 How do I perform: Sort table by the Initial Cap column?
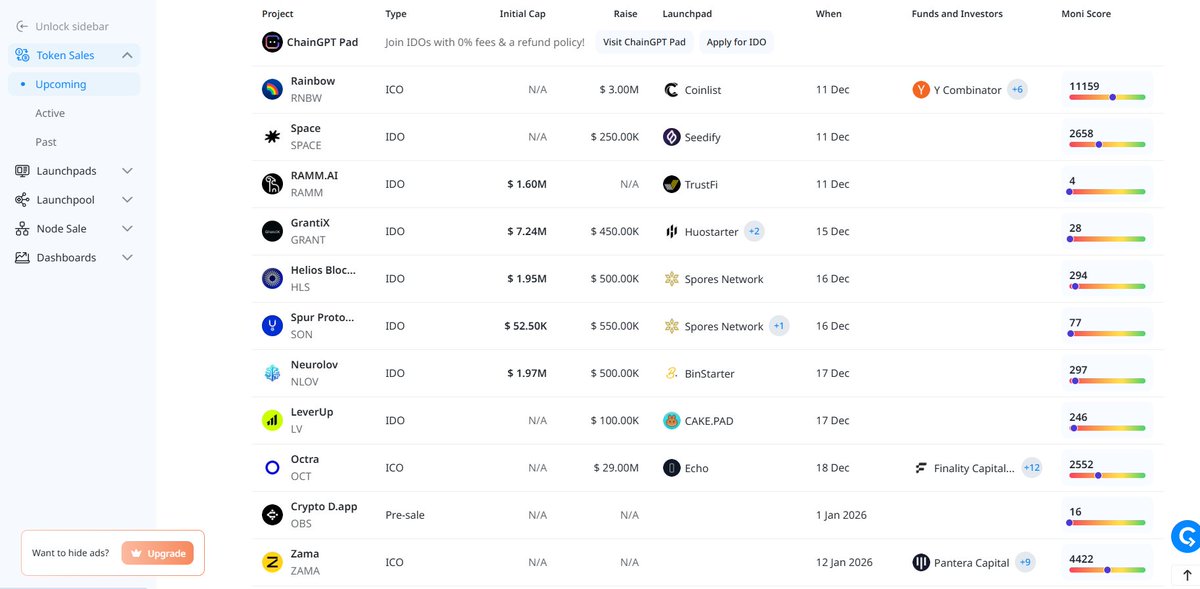tap(523, 14)
